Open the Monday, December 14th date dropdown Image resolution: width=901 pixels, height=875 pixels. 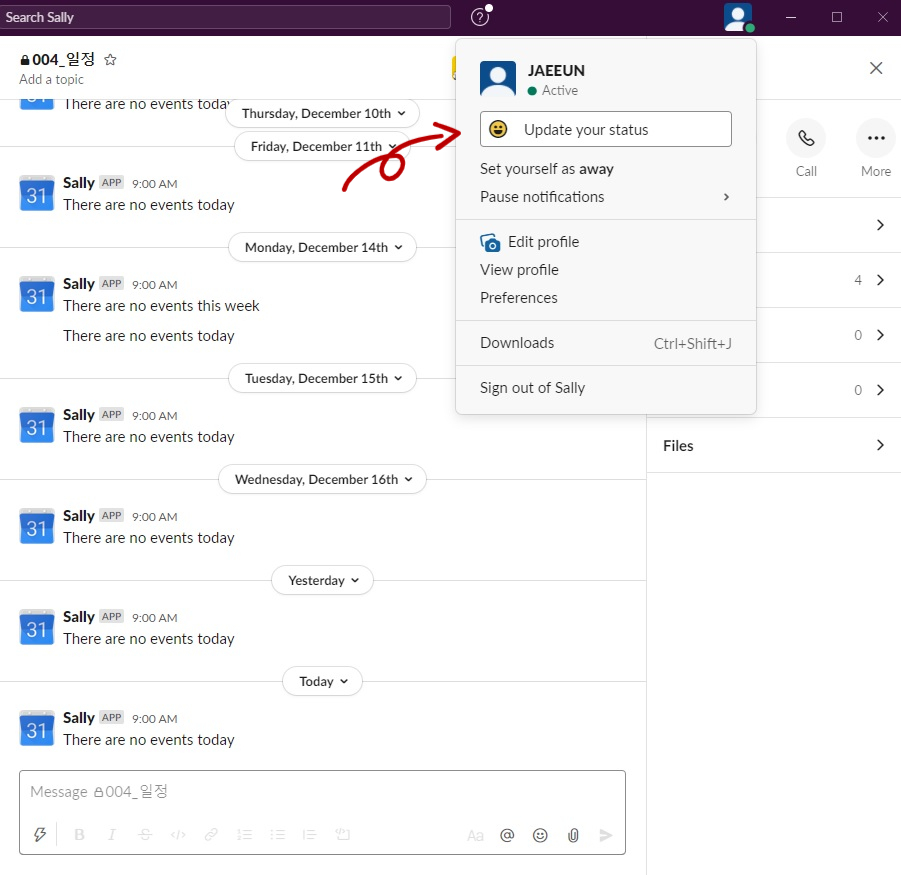322,248
